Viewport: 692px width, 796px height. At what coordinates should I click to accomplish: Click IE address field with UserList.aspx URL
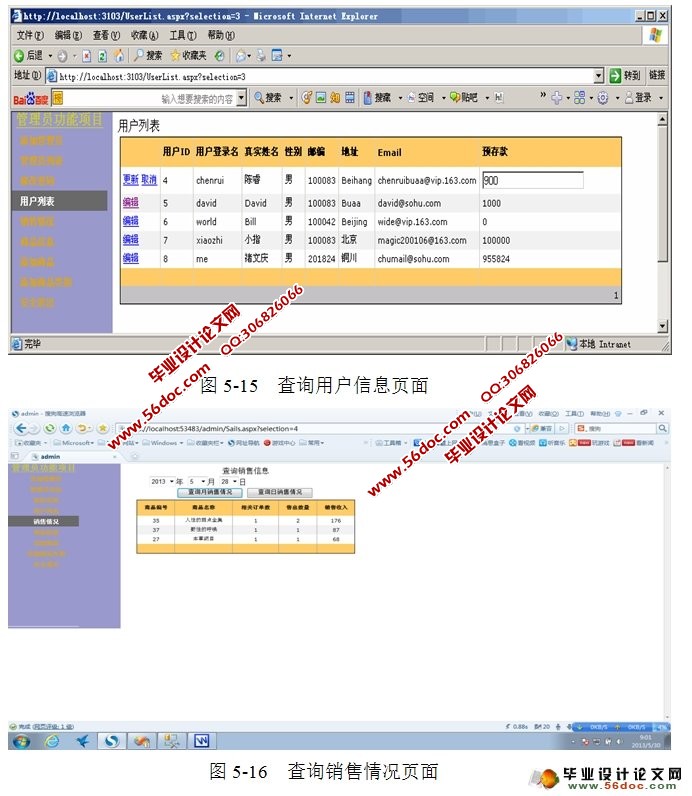(320, 76)
